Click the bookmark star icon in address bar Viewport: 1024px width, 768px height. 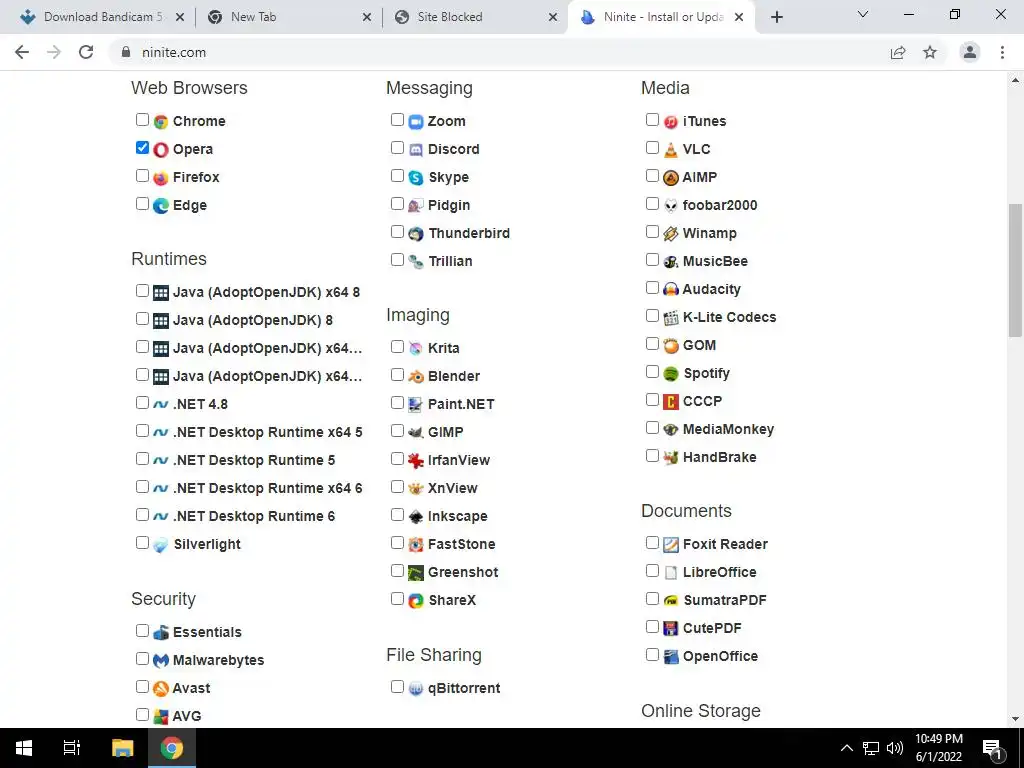[x=930, y=52]
